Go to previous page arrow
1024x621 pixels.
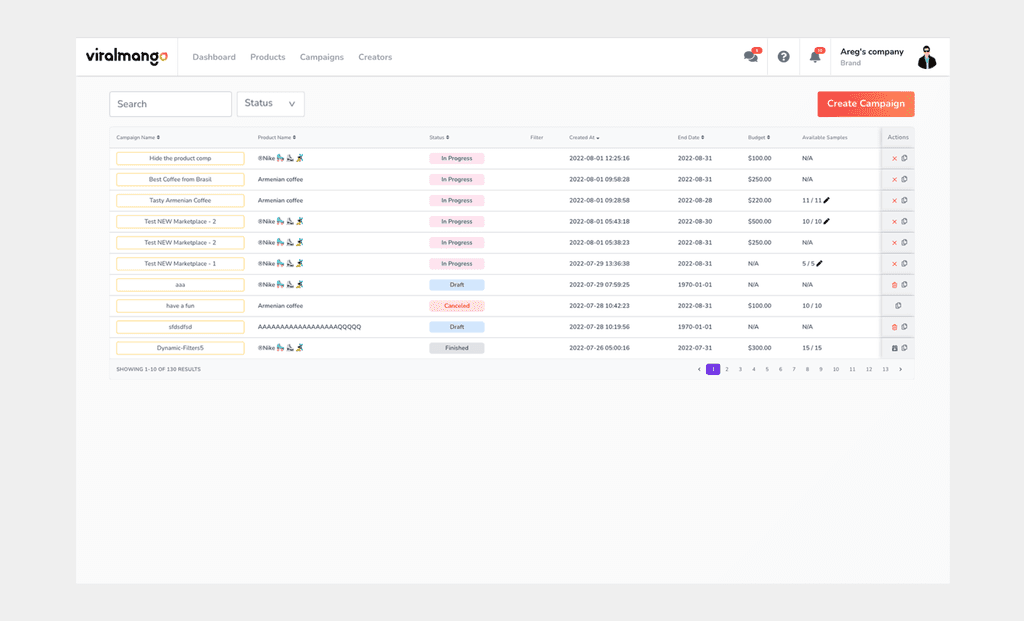point(699,370)
